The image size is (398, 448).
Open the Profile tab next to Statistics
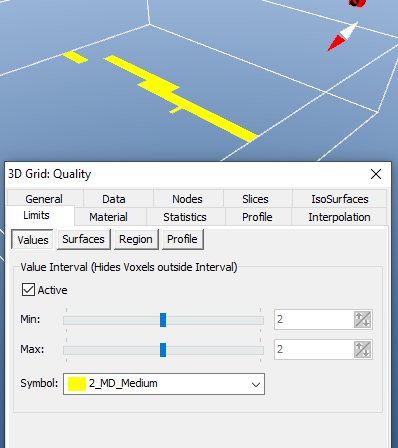coord(257,217)
